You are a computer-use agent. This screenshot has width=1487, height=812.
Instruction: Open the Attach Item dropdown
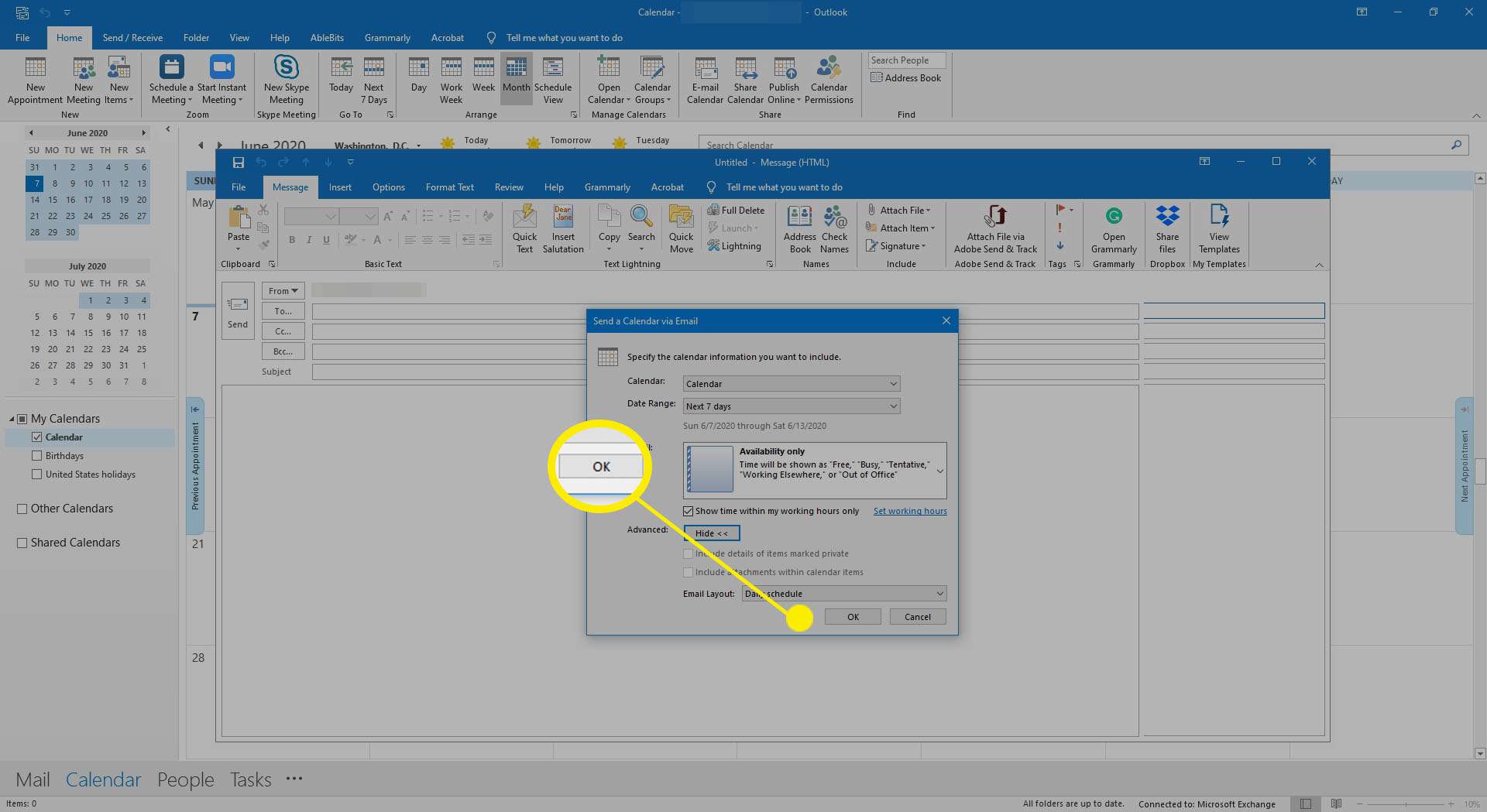tap(901, 228)
